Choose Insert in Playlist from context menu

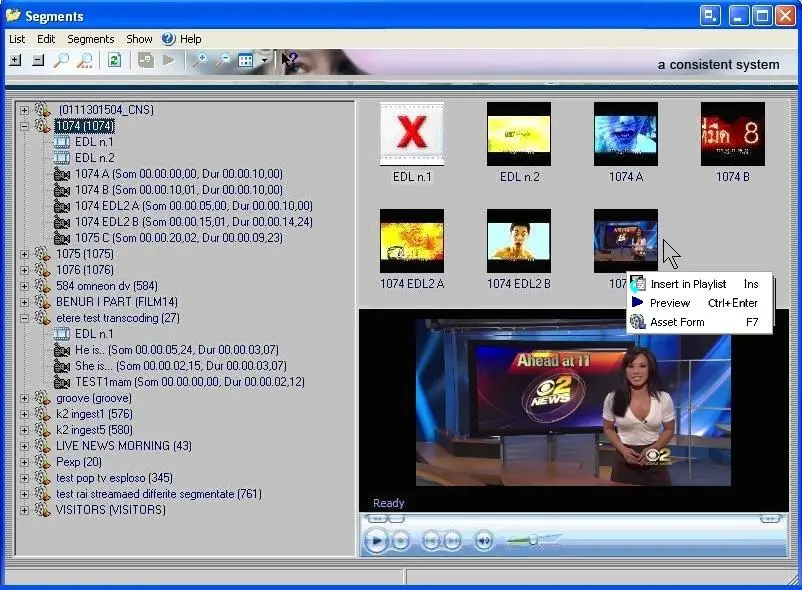[688, 284]
